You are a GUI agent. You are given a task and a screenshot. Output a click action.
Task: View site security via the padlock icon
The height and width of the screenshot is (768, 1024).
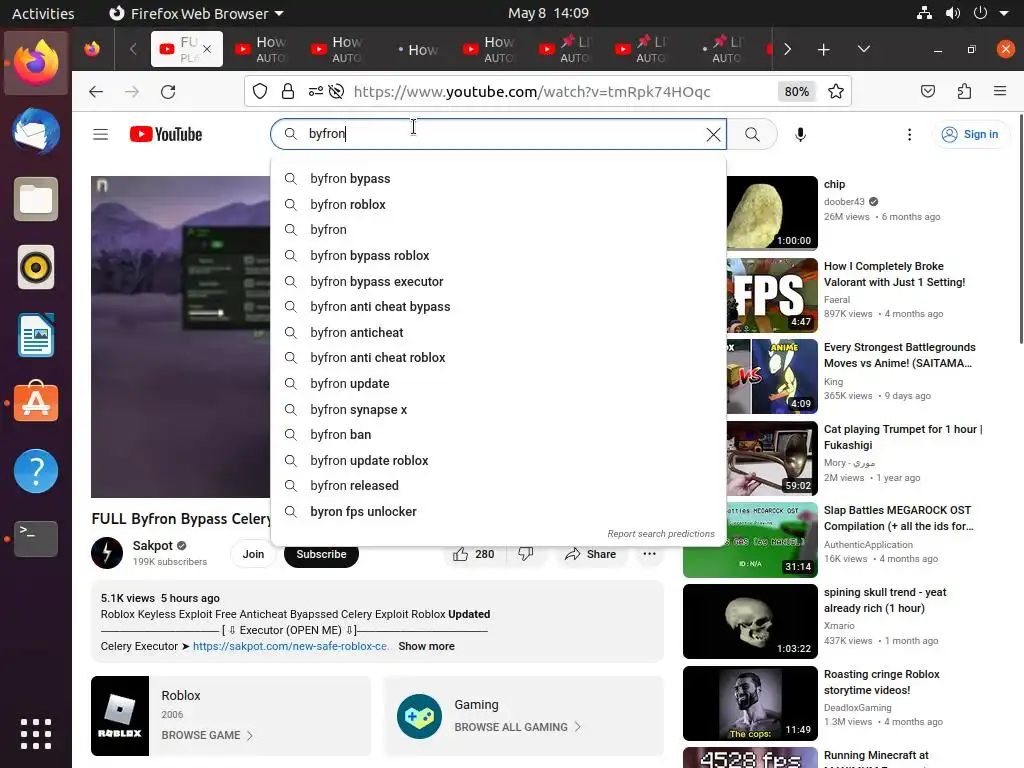287,91
